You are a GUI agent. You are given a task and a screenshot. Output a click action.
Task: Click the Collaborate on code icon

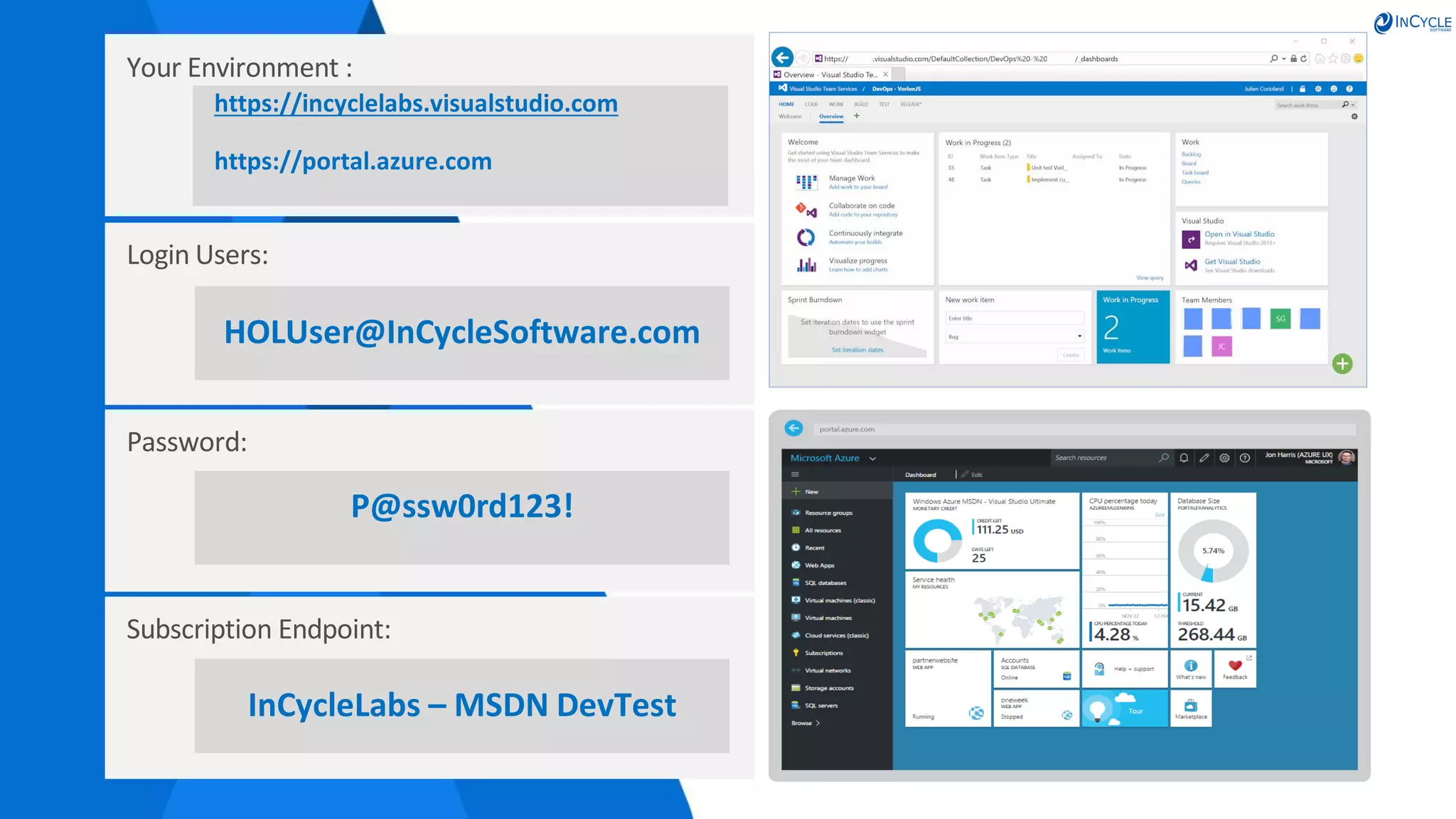806,209
